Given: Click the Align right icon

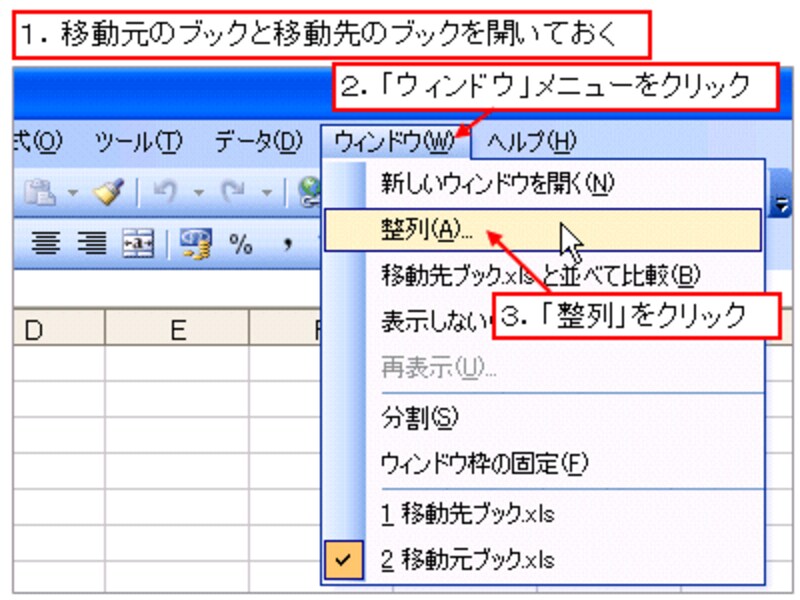Looking at the screenshot, I should [92, 243].
